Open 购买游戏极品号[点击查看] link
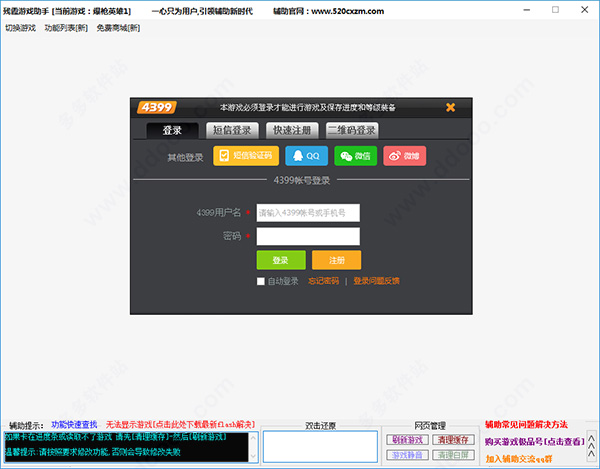 pos(535,441)
